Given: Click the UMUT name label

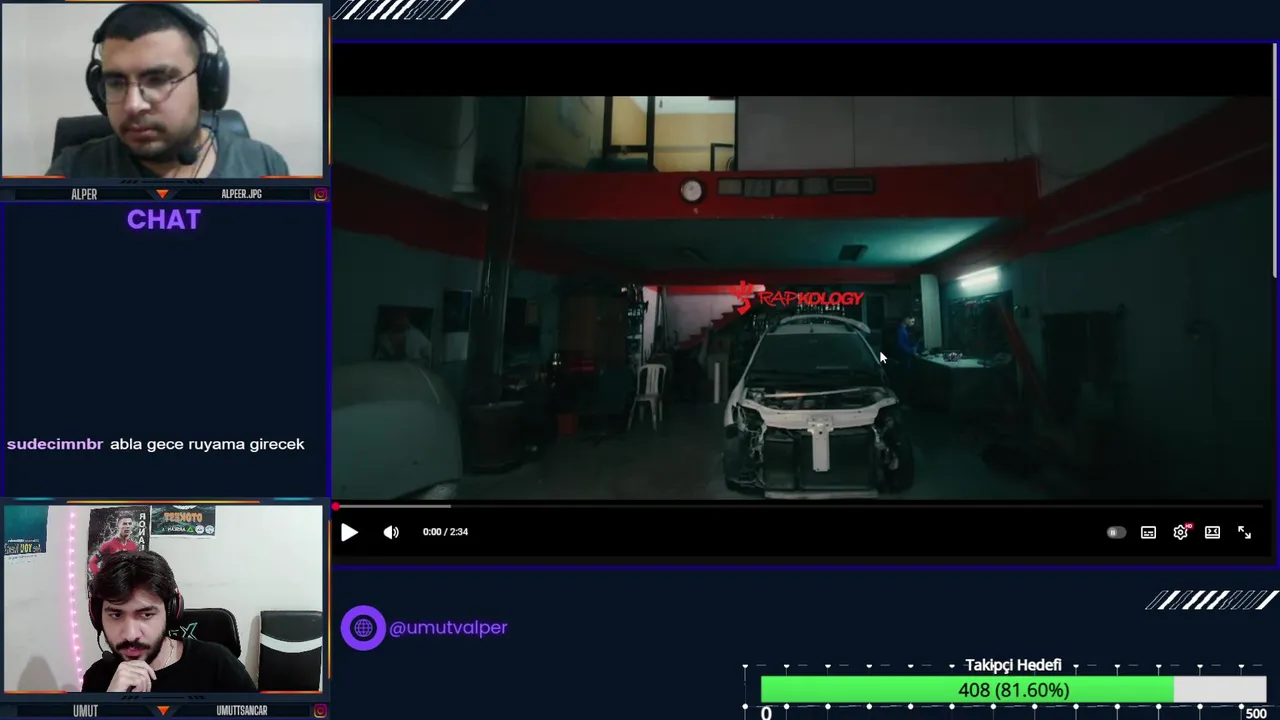Looking at the screenshot, I should pos(85,711).
